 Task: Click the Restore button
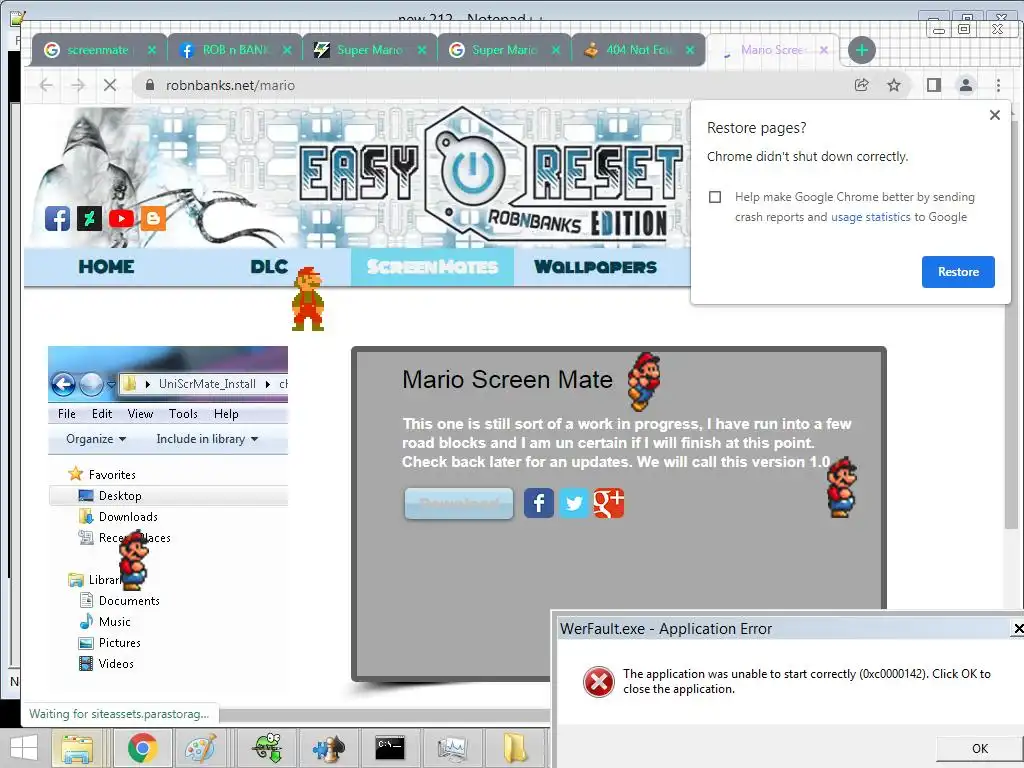coord(958,272)
